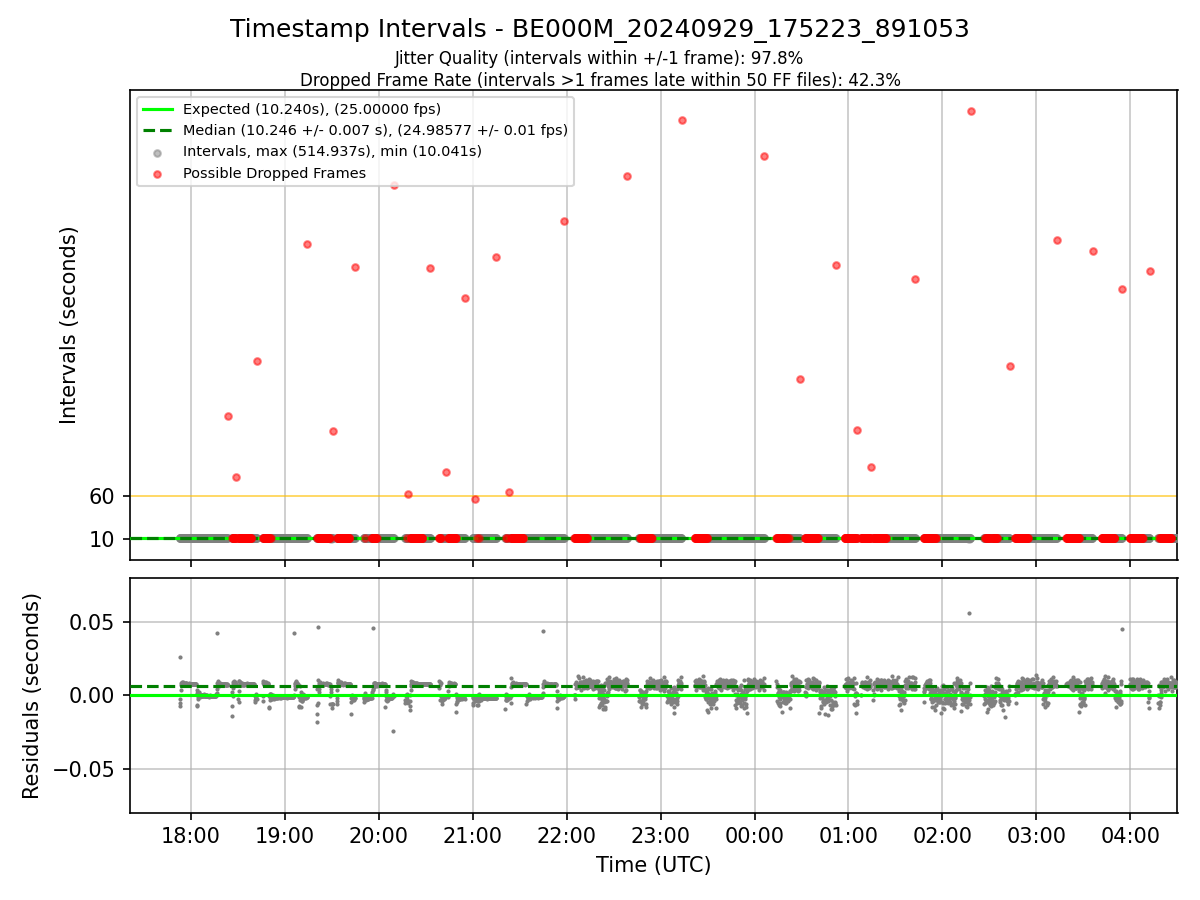Click the Dropped Frame Rate subtitle line

coord(600,80)
